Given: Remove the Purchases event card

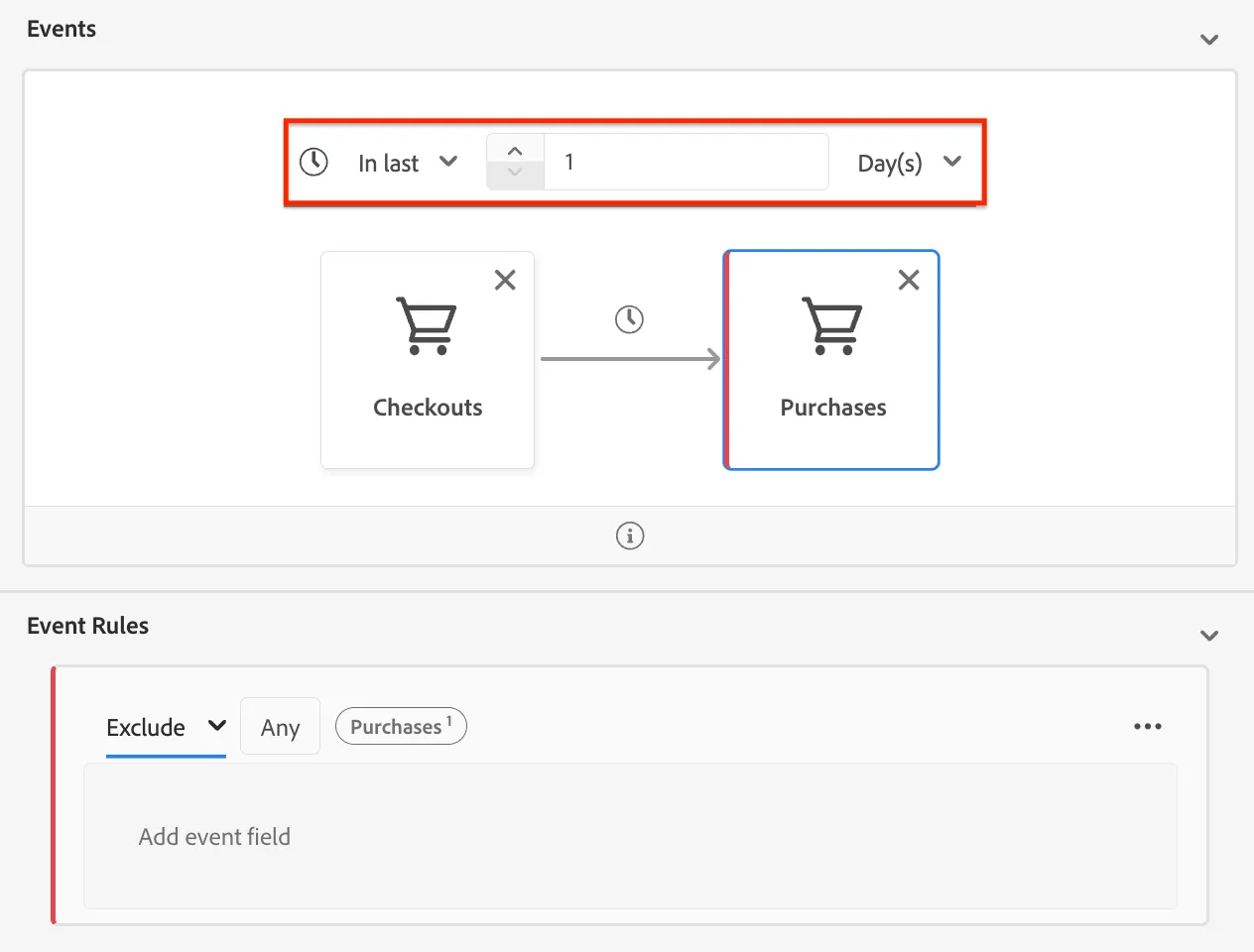Looking at the screenshot, I should (x=909, y=280).
